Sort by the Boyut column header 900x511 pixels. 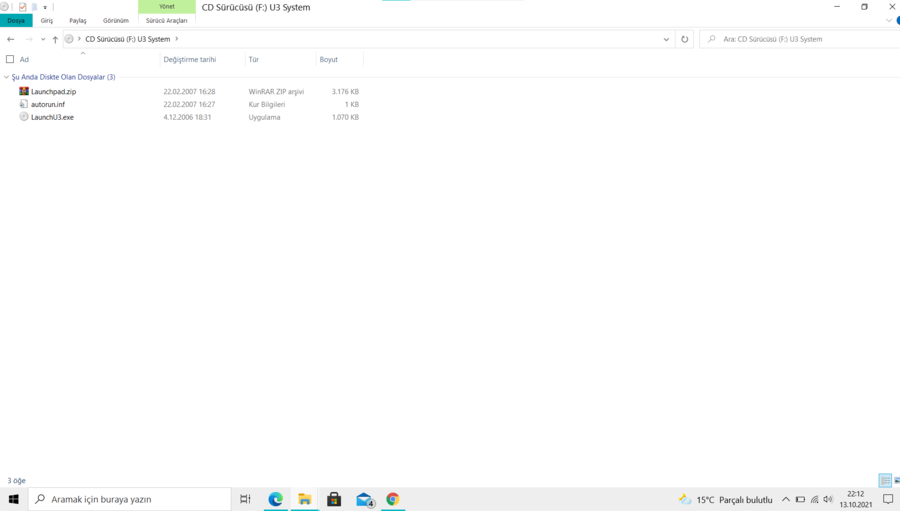(x=328, y=59)
